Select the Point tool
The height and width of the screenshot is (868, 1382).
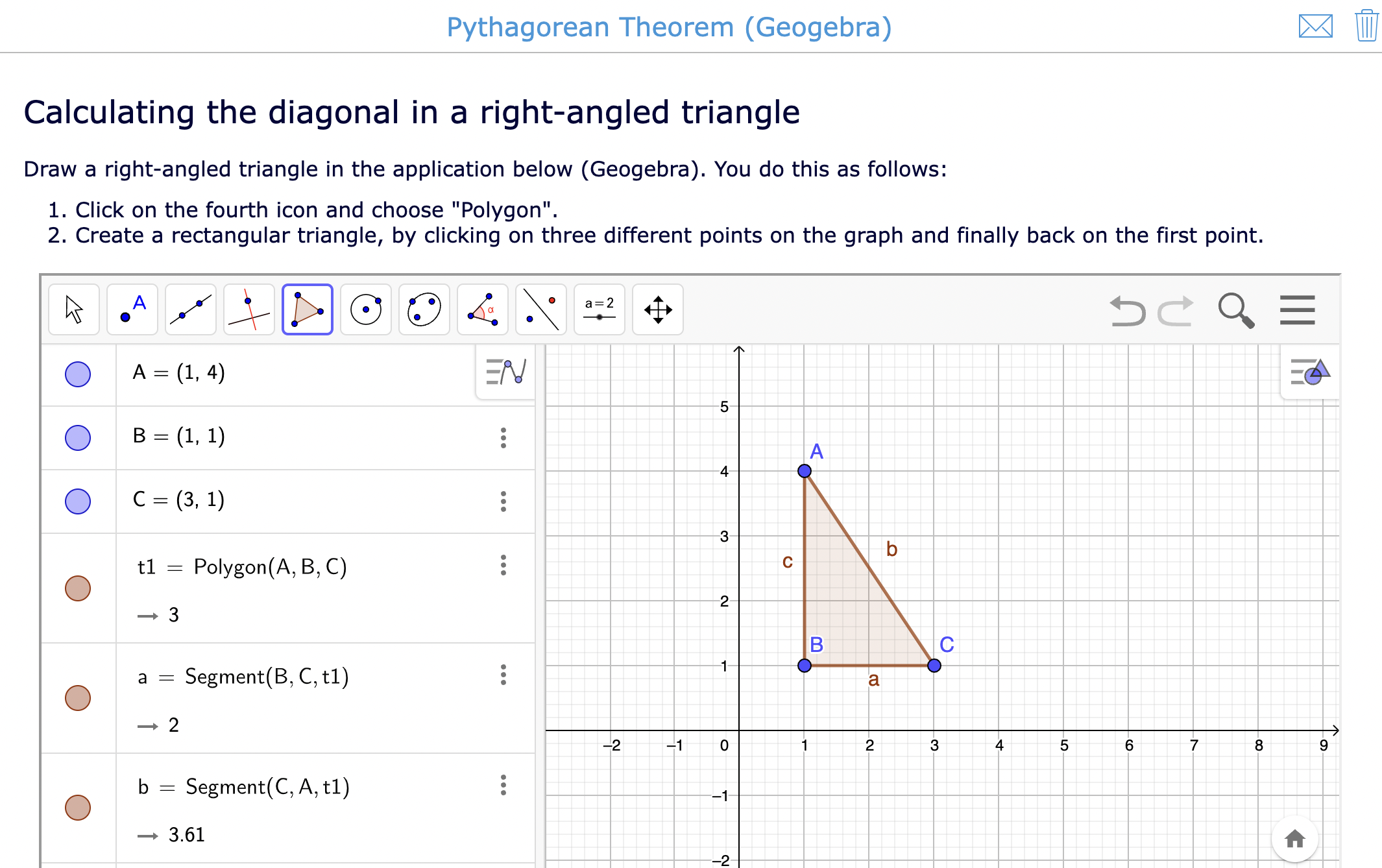click(x=132, y=310)
